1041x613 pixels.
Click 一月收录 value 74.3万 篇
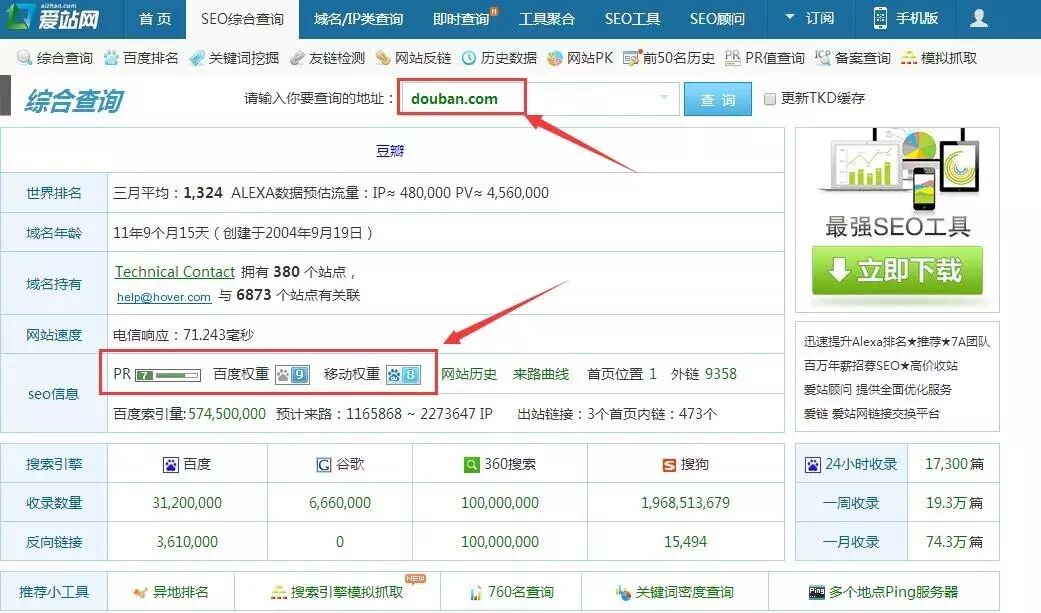pos(955,542)
